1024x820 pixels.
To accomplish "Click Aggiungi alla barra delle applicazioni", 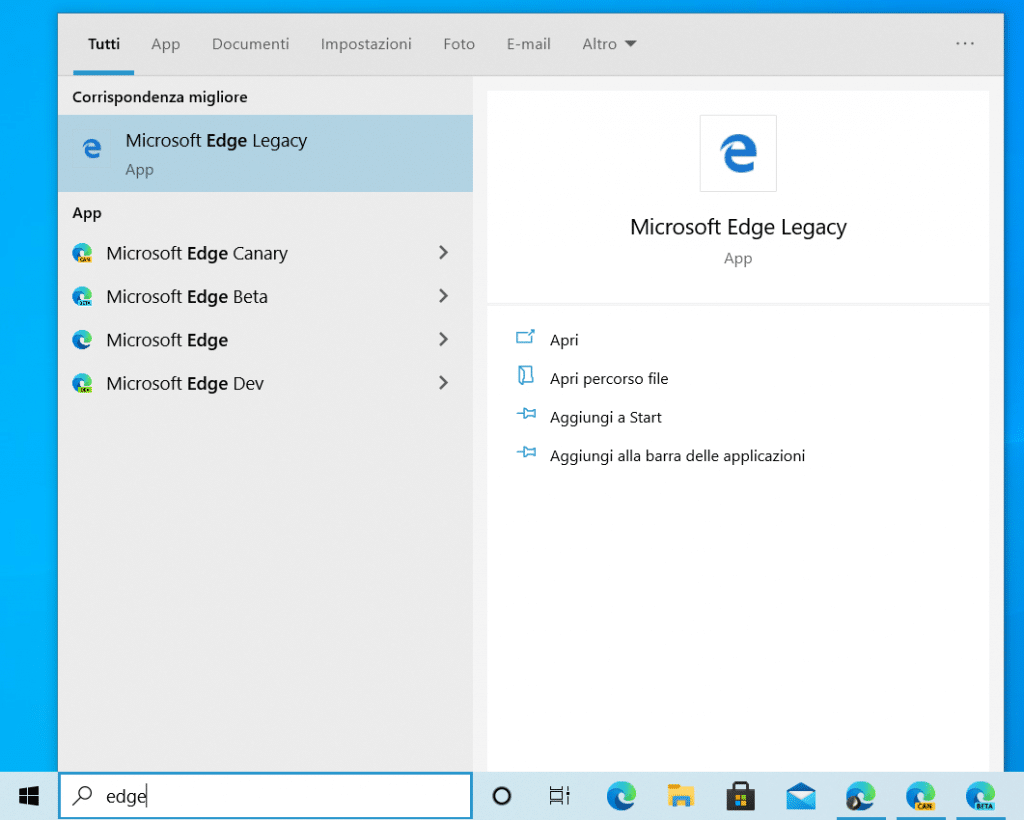I will coord(677,456).
